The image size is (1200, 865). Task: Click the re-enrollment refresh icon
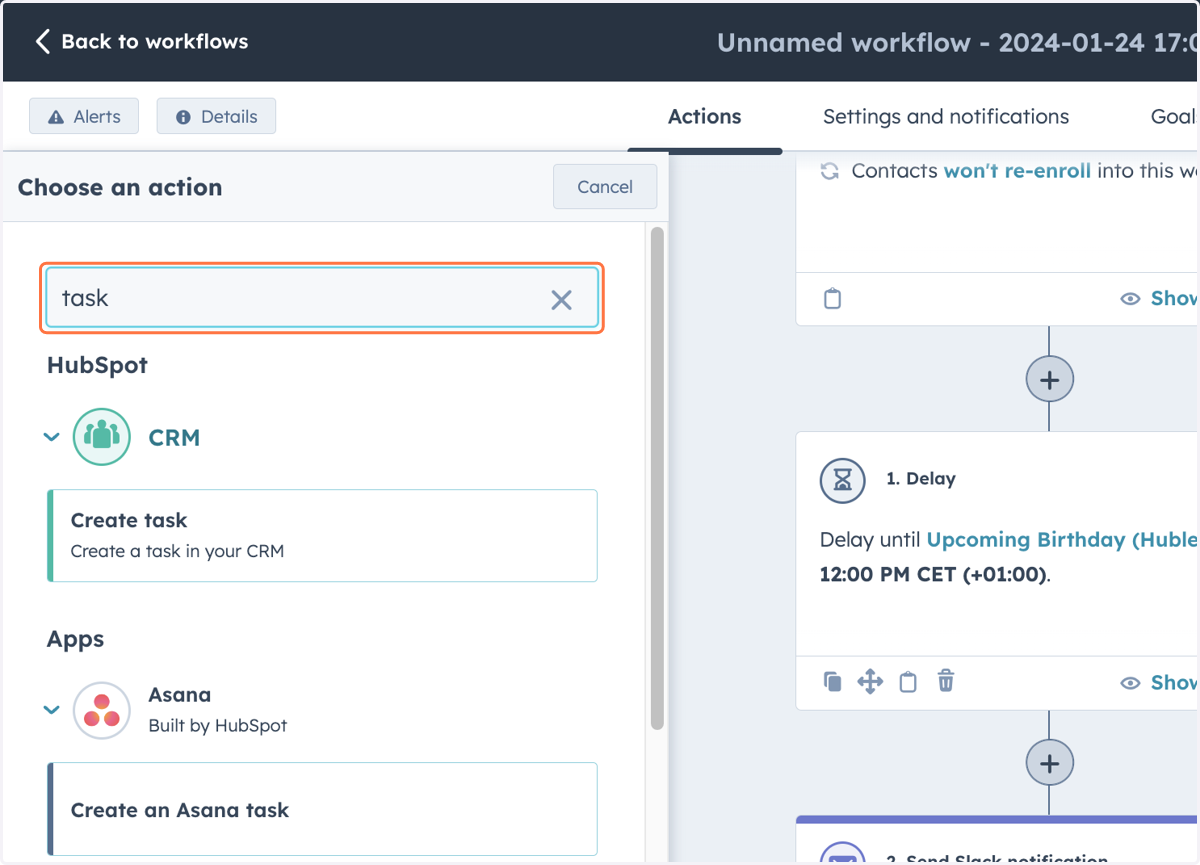829,171
